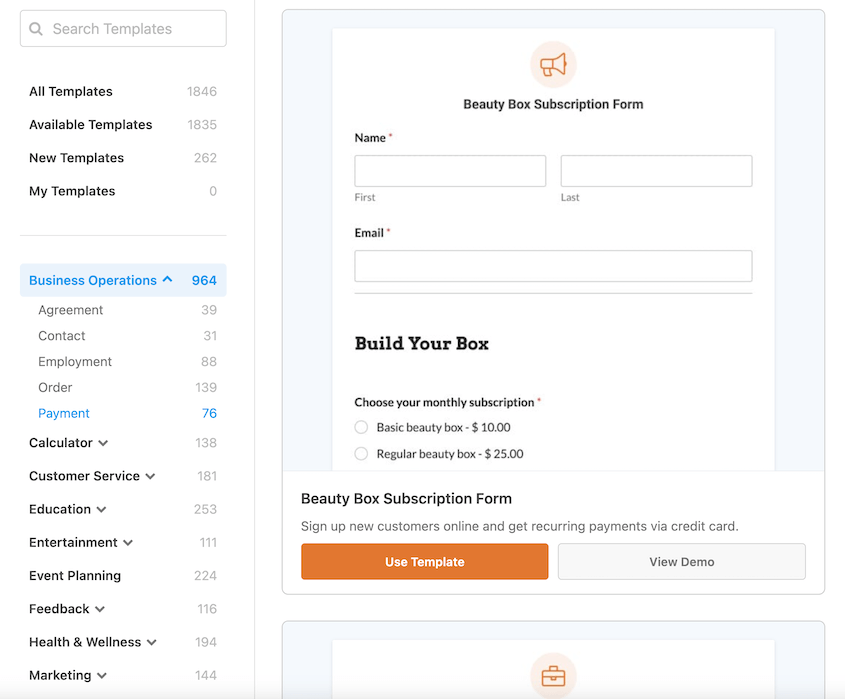Focus the Search Templates input field
Image resolution: width=845 pixels, height=699 pixels.
123,29
